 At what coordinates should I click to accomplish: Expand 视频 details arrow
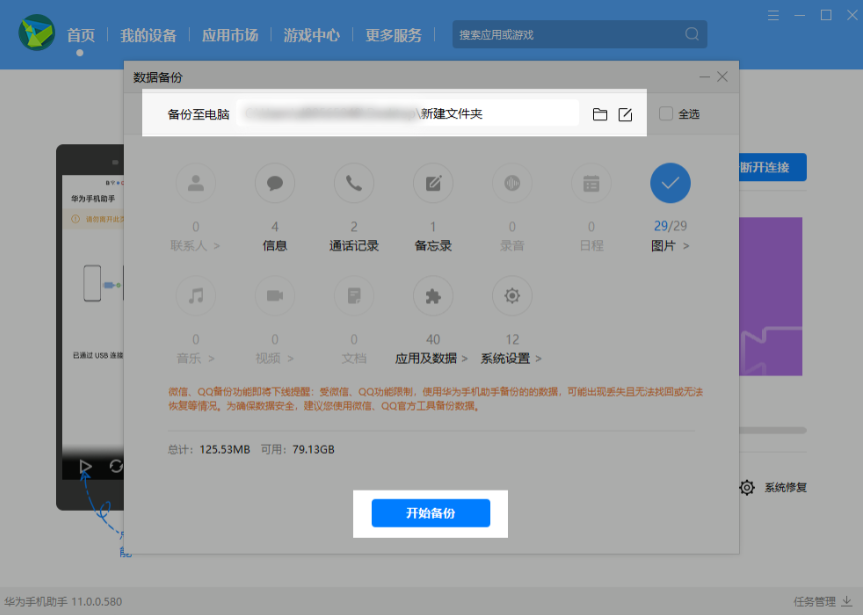click(x=290, y=359)
